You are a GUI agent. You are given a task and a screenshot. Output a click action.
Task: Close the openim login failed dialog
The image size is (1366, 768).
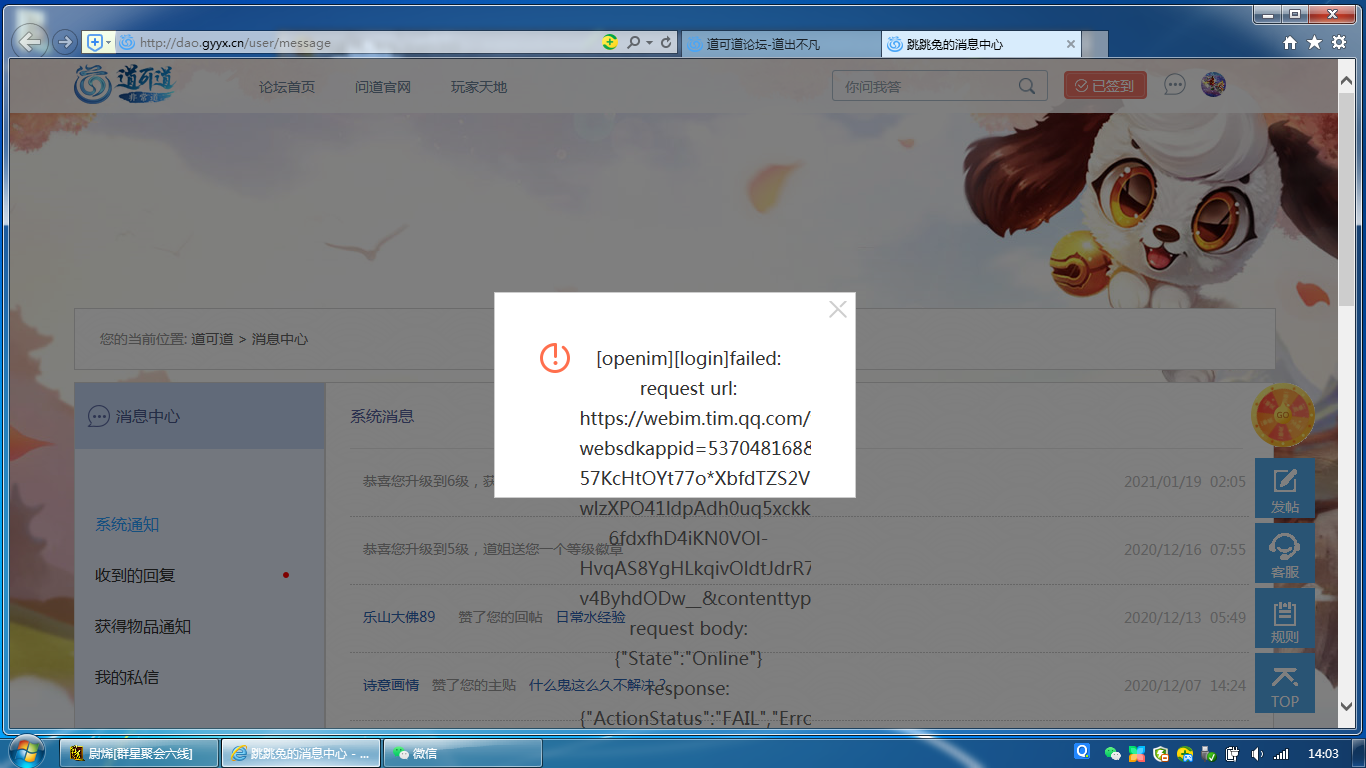pos(838,310)
